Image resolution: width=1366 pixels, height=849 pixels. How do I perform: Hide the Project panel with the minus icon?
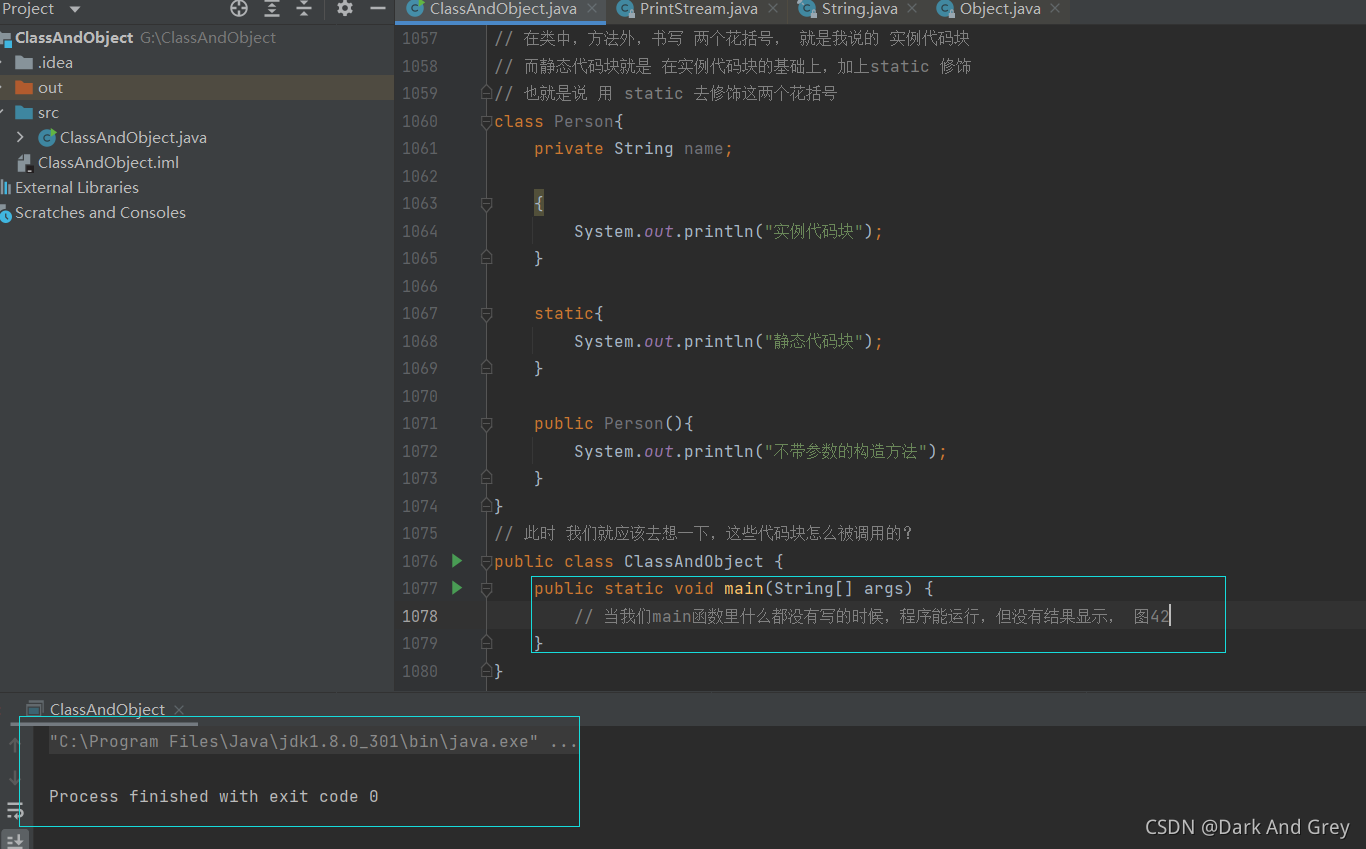(377, 9)
